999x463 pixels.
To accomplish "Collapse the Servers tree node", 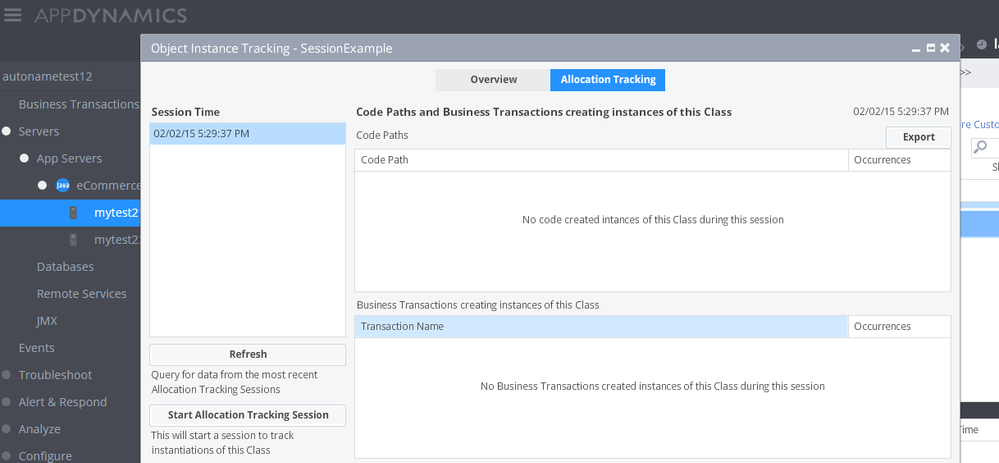I will [7, 131].
